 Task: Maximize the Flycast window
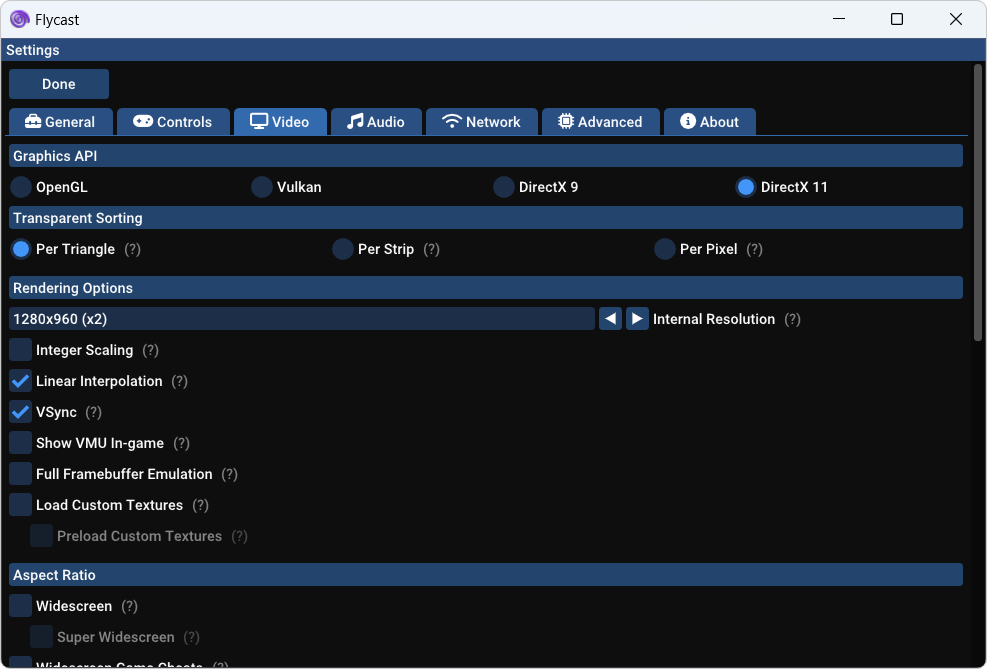tap(897, 20)
